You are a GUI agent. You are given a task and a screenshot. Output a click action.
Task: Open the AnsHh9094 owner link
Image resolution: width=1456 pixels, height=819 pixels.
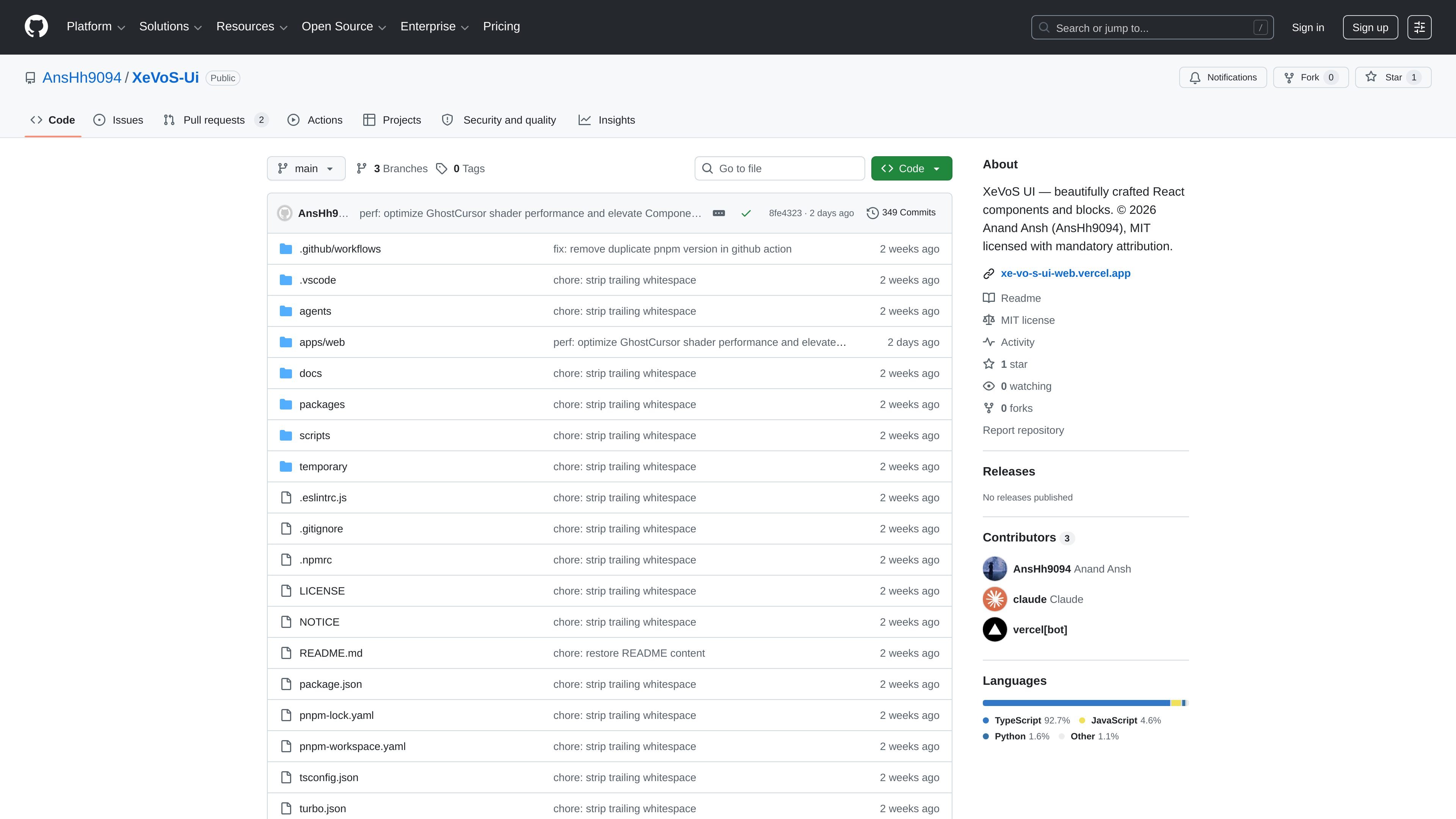coord(82,78)
